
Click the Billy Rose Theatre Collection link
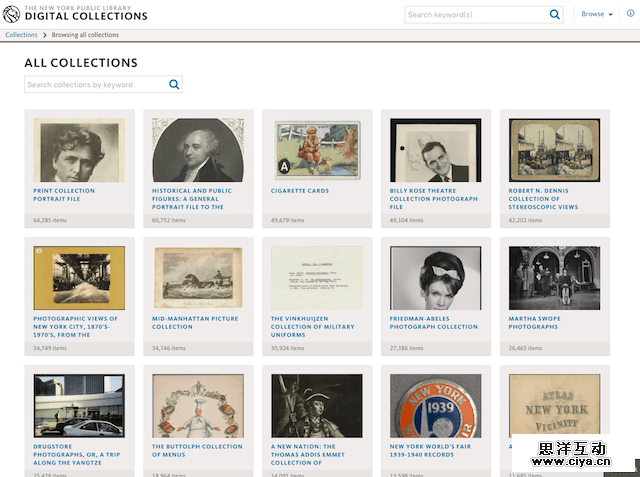pyautogui.click(x=434, y=199)
